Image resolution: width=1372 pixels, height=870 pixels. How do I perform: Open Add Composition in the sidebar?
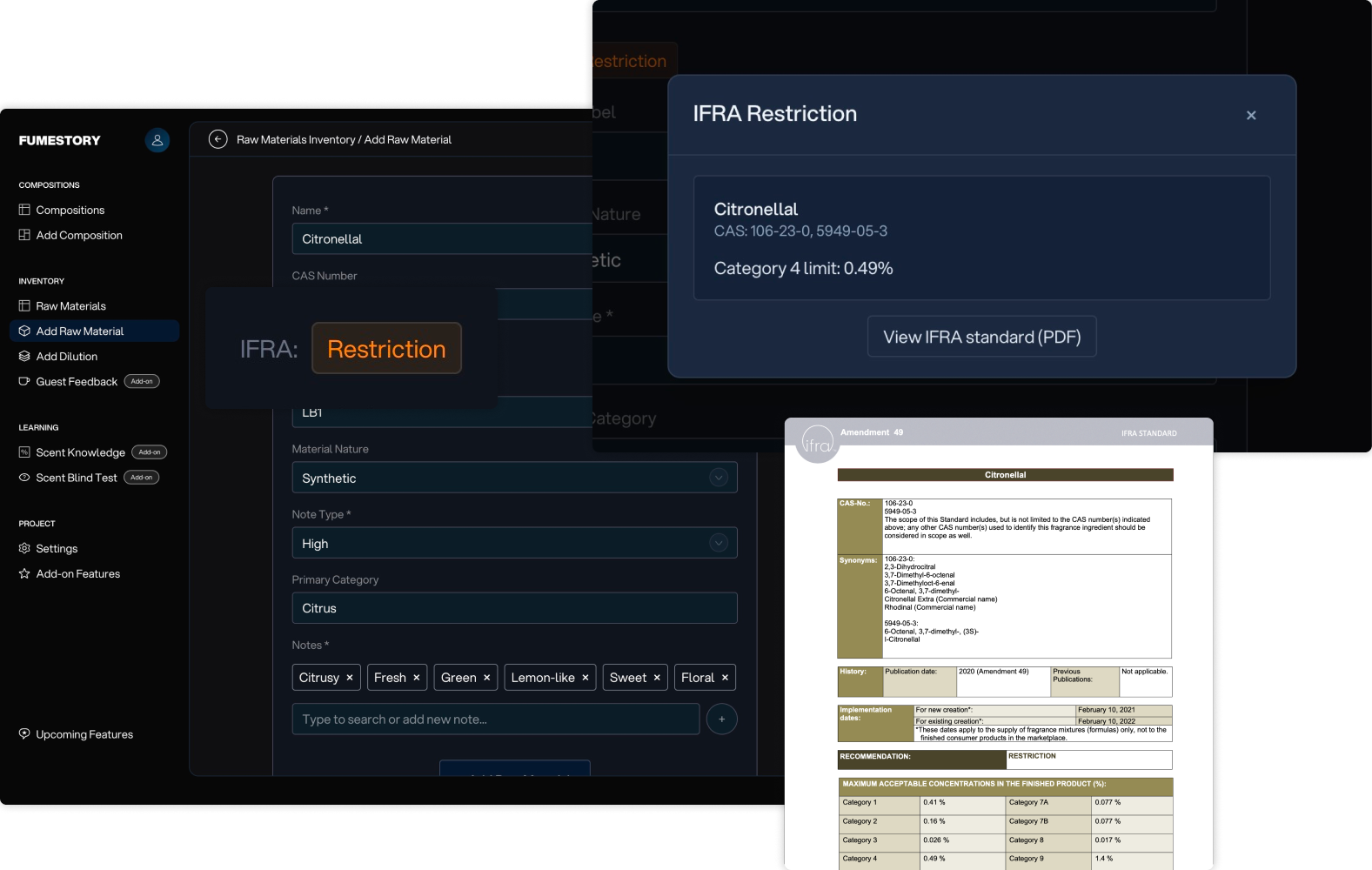coord(79,235)
